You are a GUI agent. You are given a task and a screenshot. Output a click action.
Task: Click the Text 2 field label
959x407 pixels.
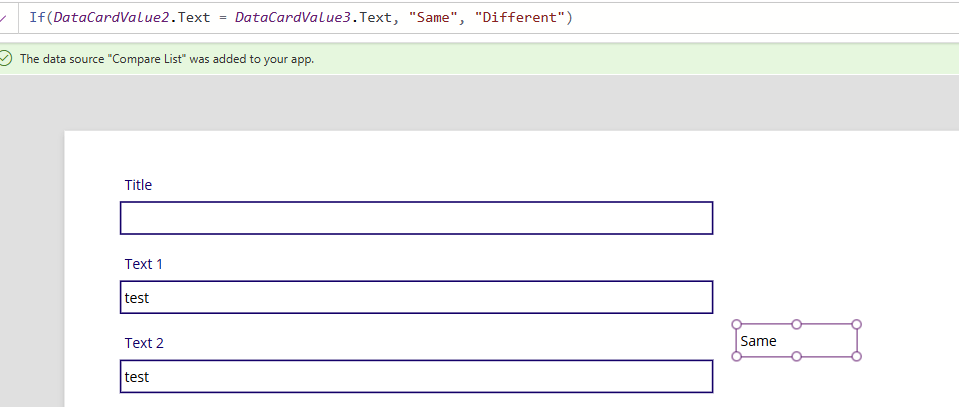[144, 343]
